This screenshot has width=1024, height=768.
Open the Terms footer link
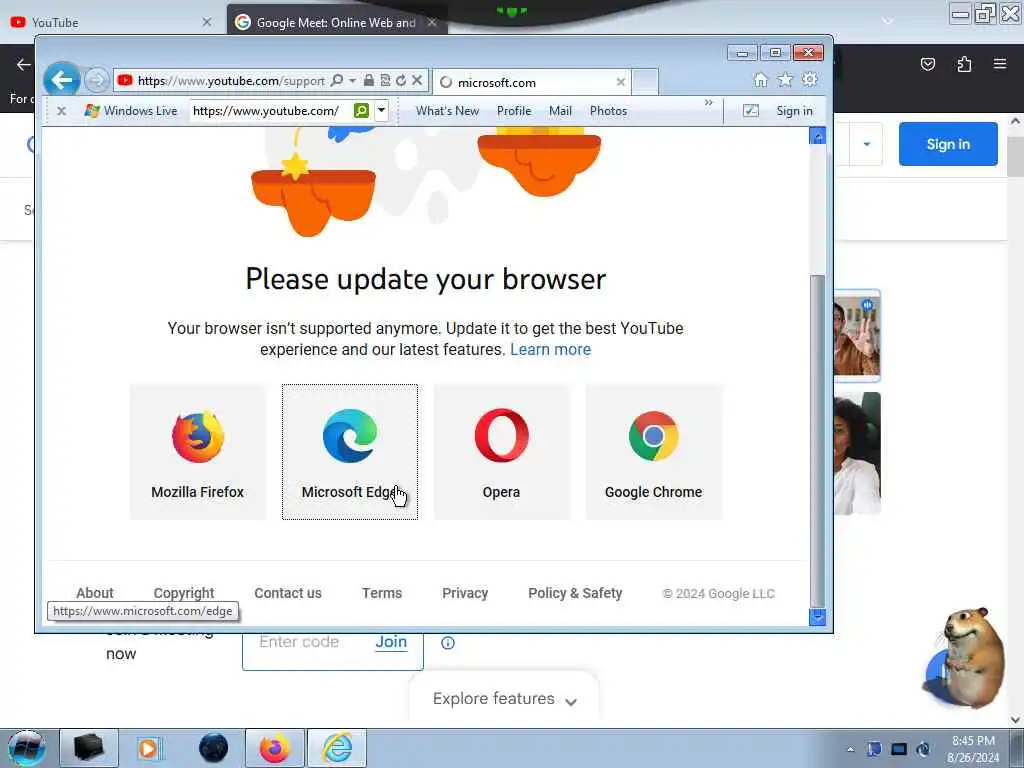tap(382, 593)
